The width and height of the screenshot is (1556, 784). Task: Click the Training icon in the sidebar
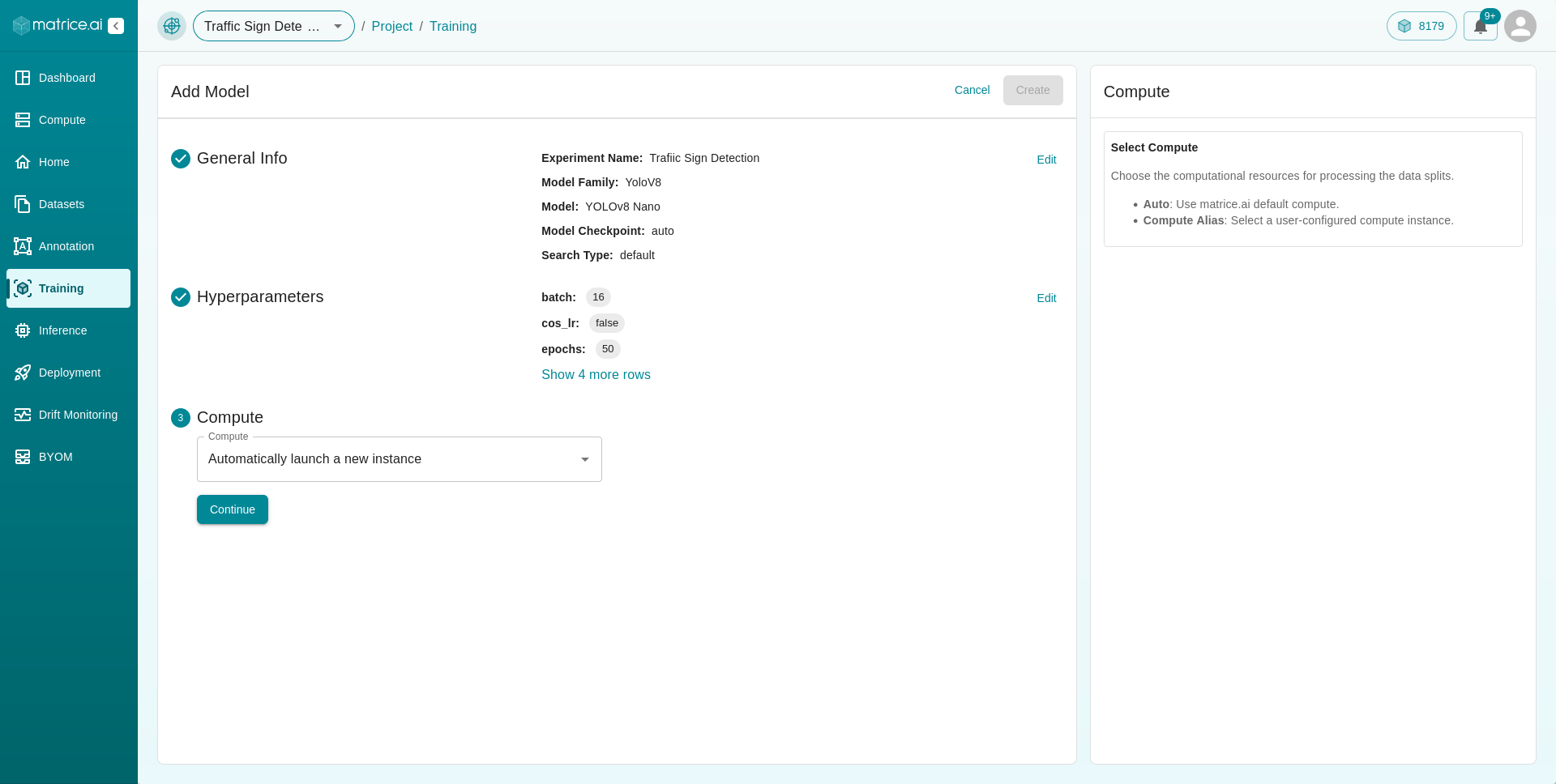click(23, 288)
